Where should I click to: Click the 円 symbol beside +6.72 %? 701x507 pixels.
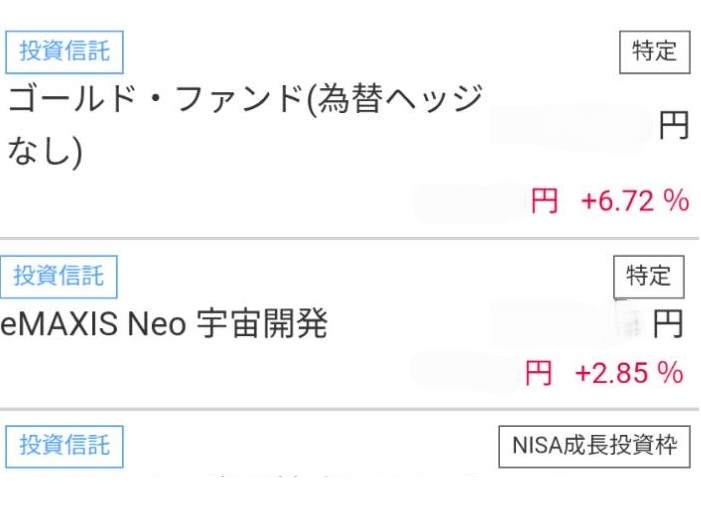coord(545,201)
